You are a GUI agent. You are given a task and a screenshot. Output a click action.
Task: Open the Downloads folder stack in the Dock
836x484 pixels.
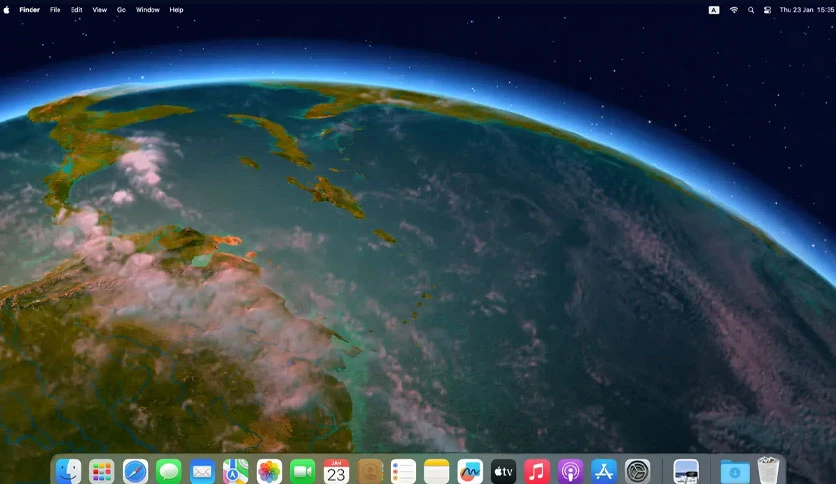735,472
